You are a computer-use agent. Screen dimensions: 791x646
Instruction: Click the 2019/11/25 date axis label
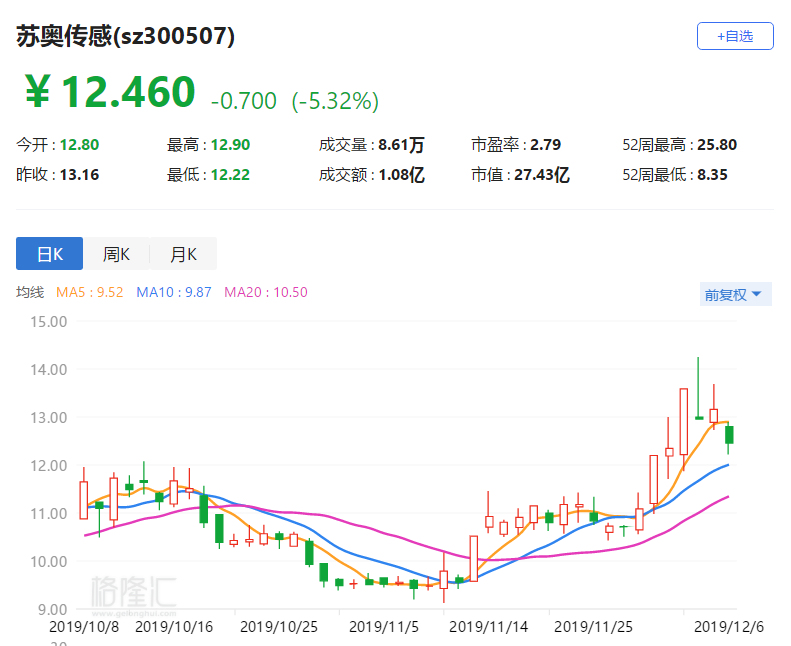click(x=594, y=627)
